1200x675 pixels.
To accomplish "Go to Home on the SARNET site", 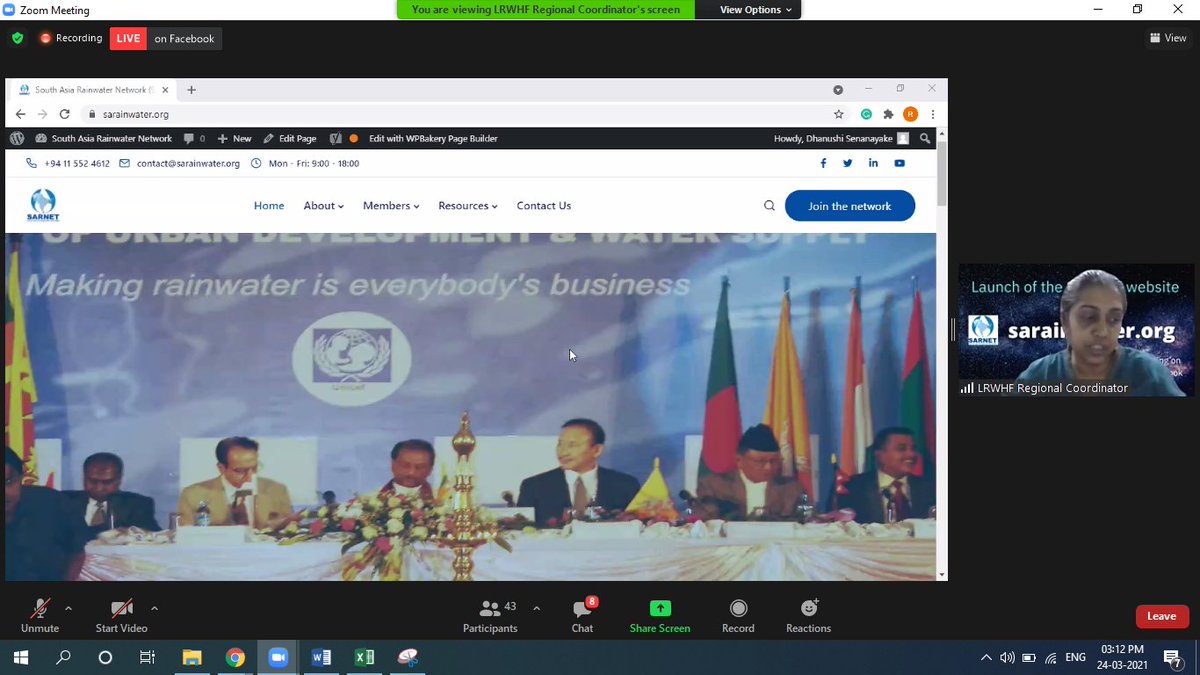I will pos(269,206).
